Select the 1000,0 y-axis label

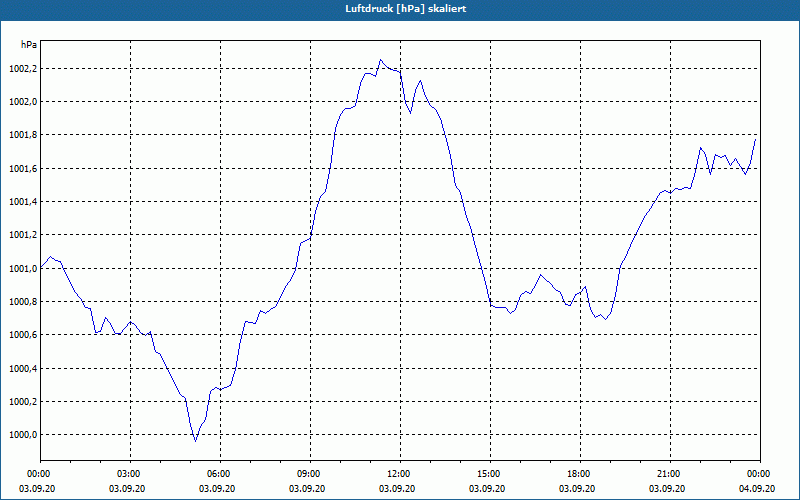coord(23,435)
